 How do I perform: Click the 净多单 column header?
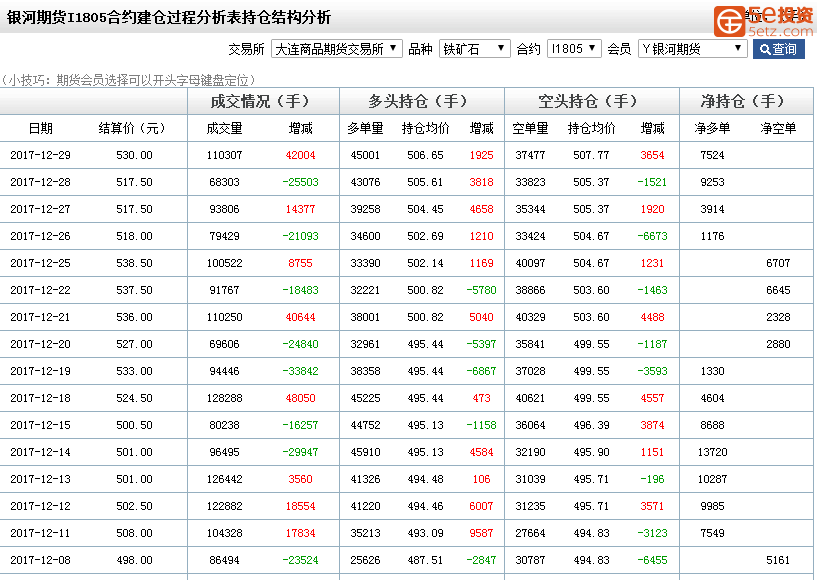click(712, 128)
